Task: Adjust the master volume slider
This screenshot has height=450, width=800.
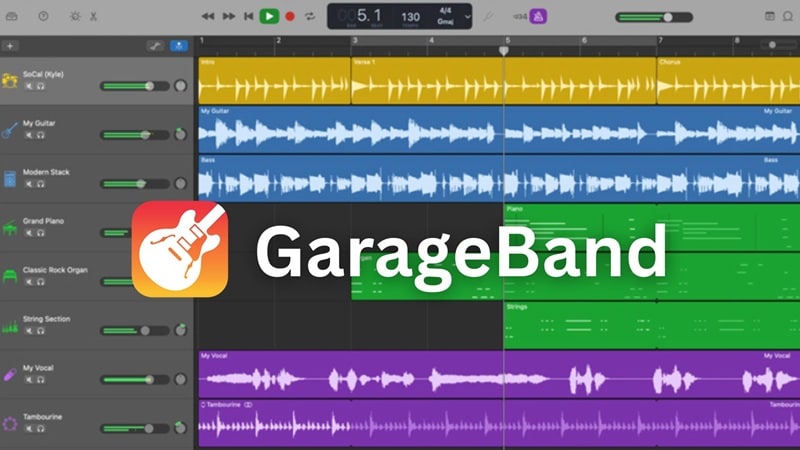Action: click(x=654, y=17)
